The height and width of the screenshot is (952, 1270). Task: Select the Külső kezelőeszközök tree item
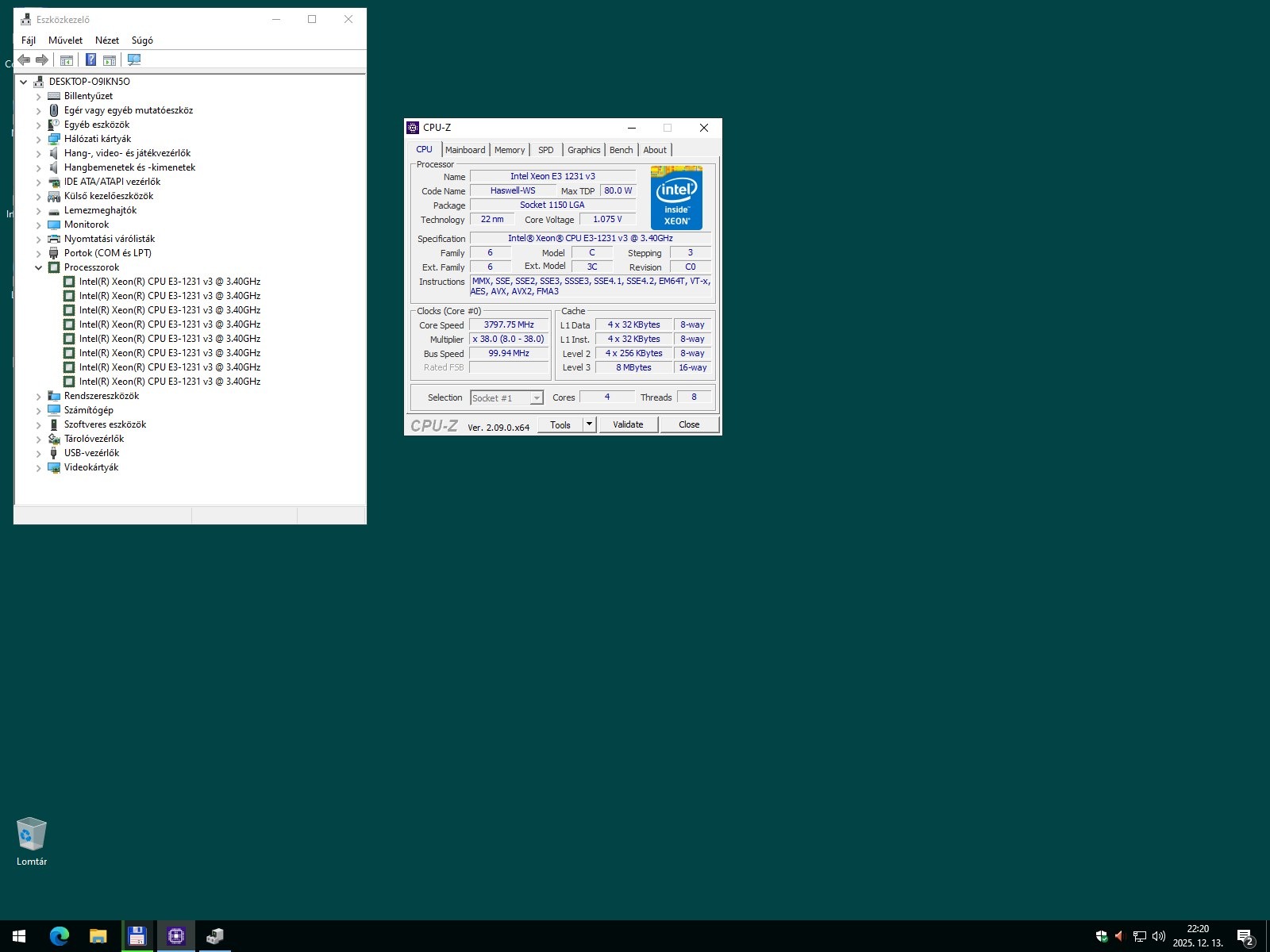point(109,196)
